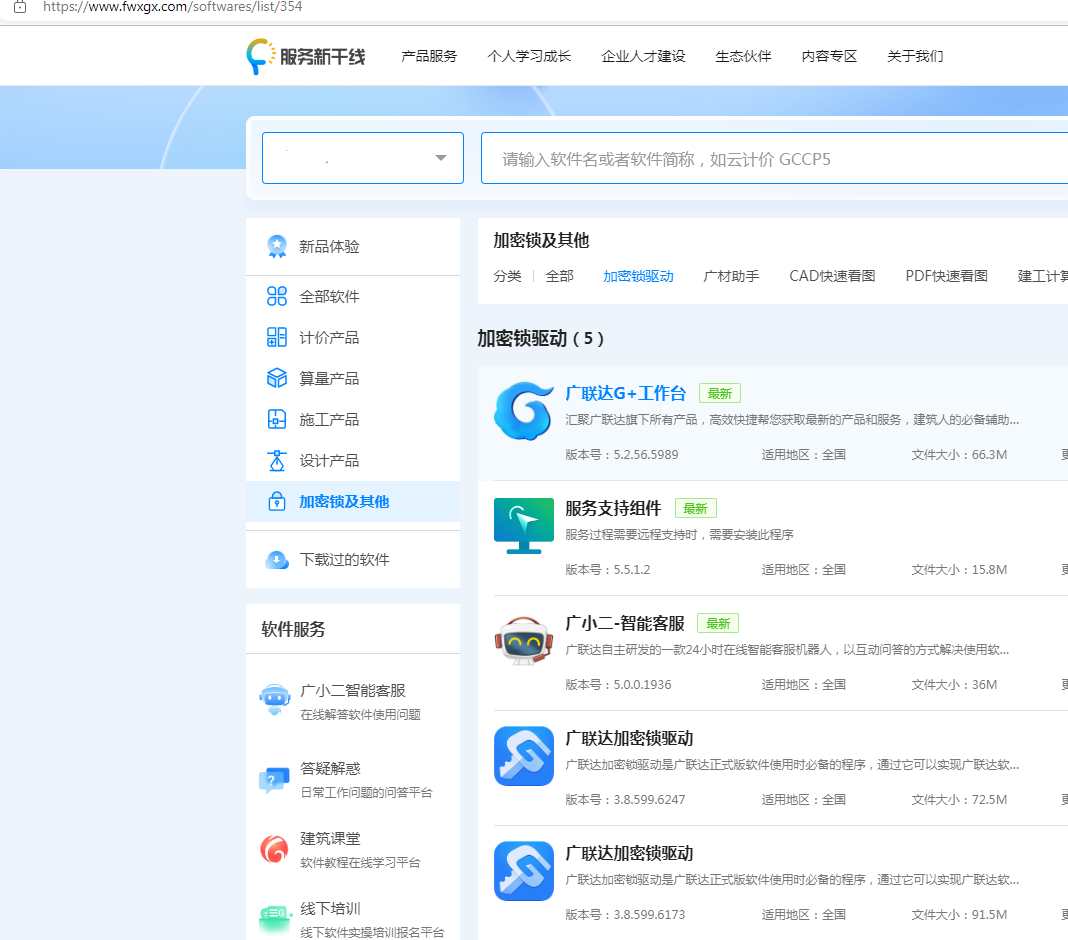Open 线下培训 service link
The height and width of the screenshot is (940, 1068).
tap(330, 909)
